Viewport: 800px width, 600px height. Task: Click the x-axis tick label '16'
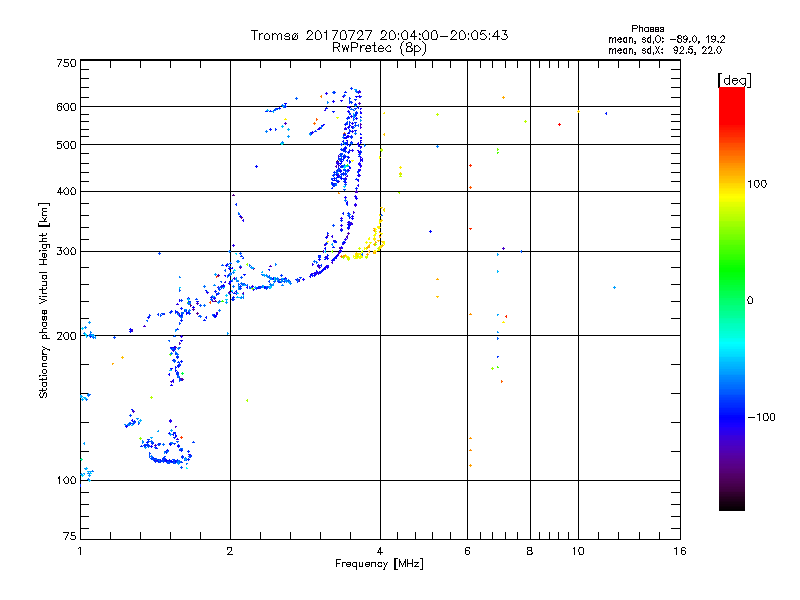680,551
